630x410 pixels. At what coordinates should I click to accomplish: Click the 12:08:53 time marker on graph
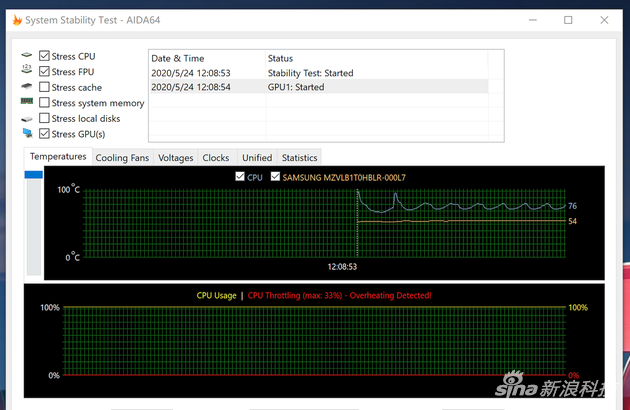pos(342,266)
